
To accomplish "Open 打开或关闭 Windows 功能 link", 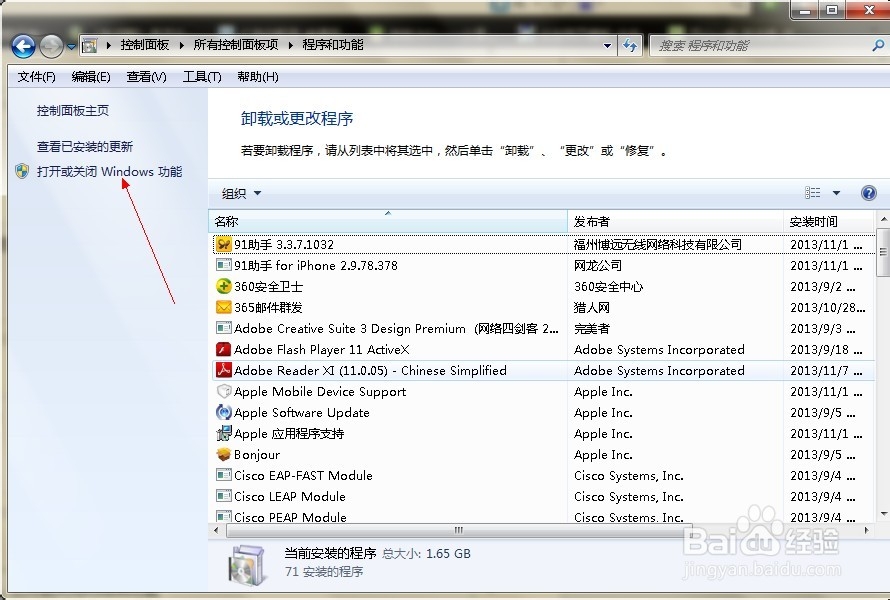I will click(x=110, y=171).
